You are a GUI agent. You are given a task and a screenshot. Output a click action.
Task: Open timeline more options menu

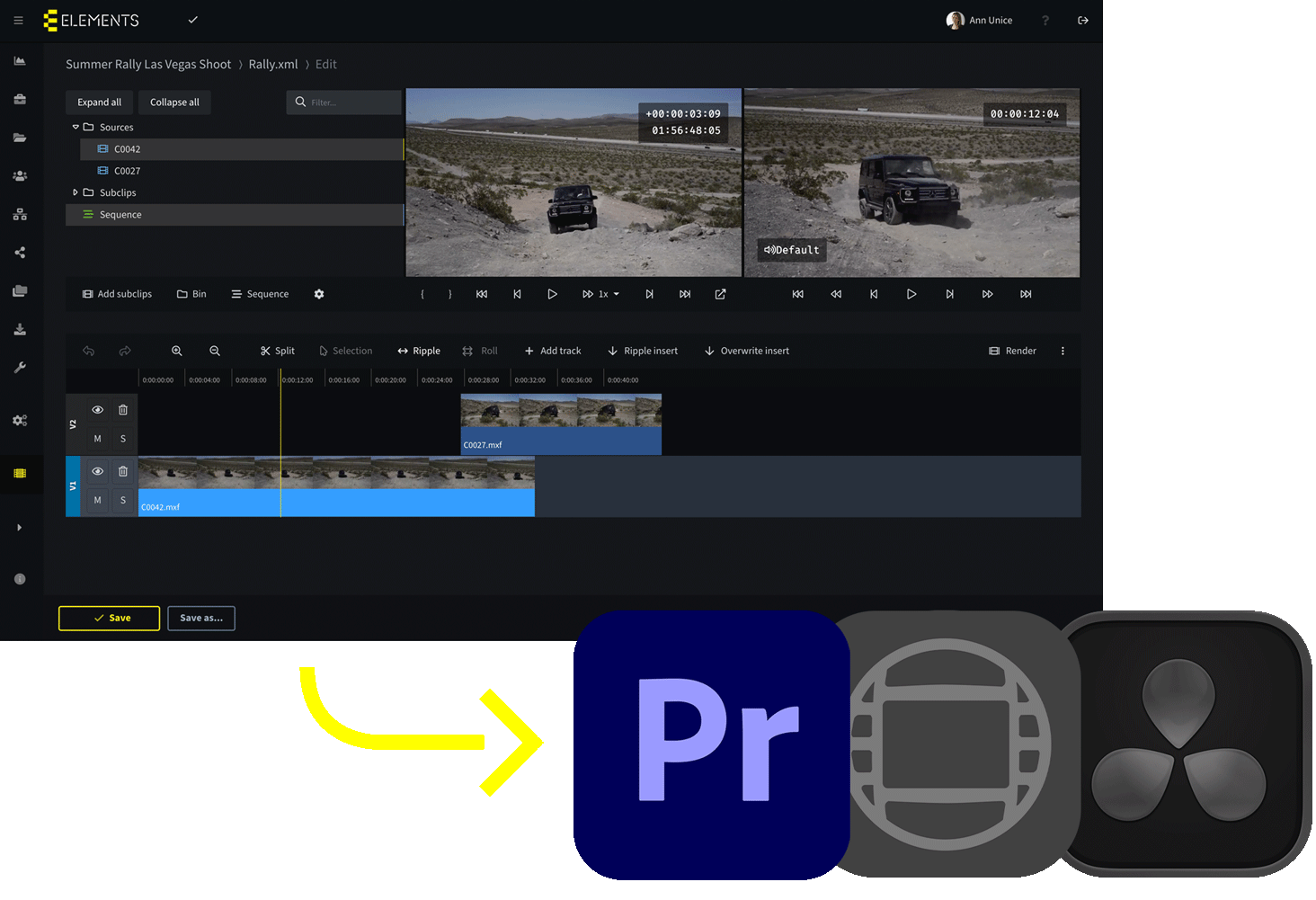coord(1063,351)
